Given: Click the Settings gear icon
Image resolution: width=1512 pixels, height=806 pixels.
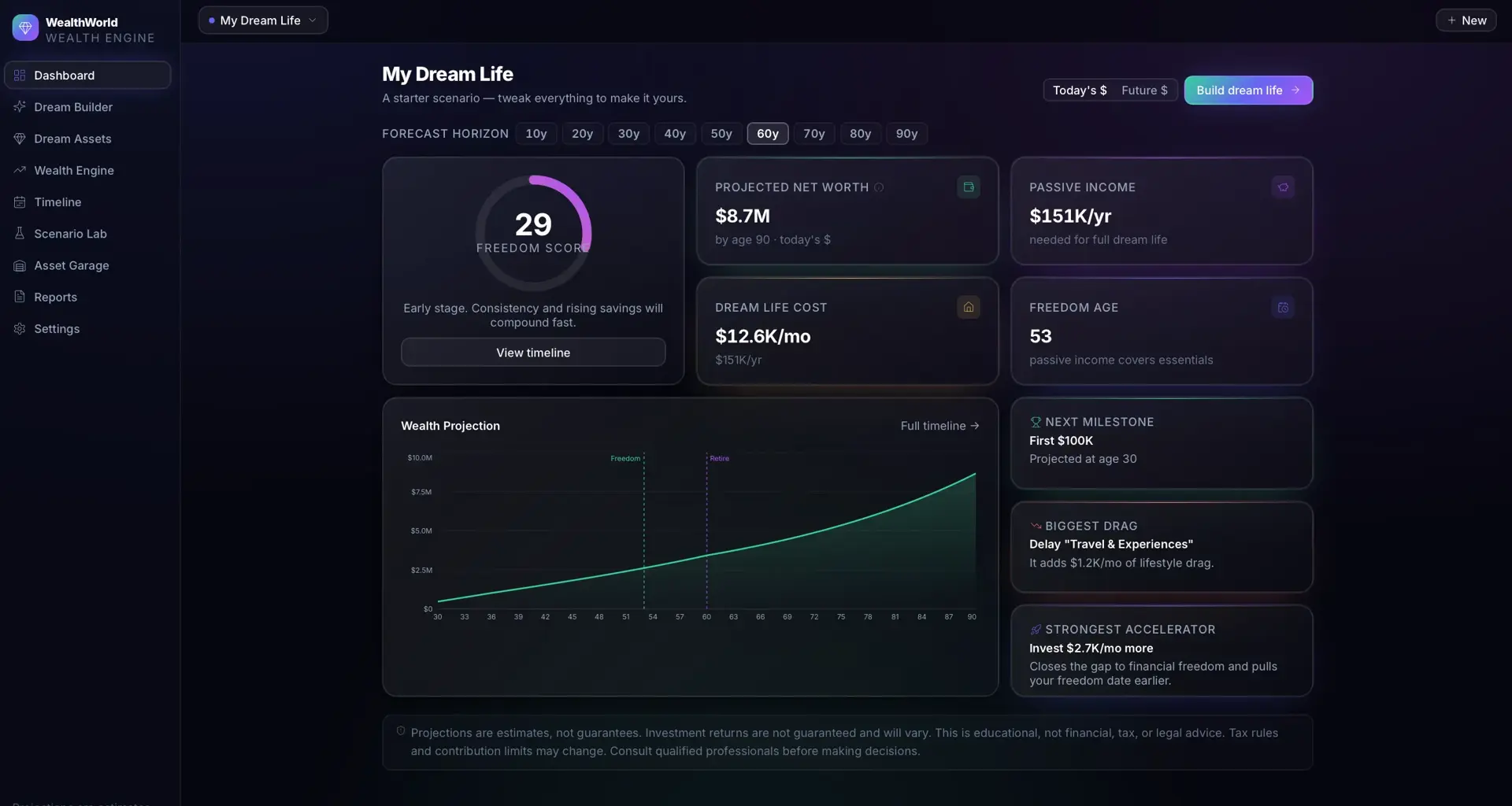Looking at the screenshot, I should pyautogui.click(x=20, y=329).
